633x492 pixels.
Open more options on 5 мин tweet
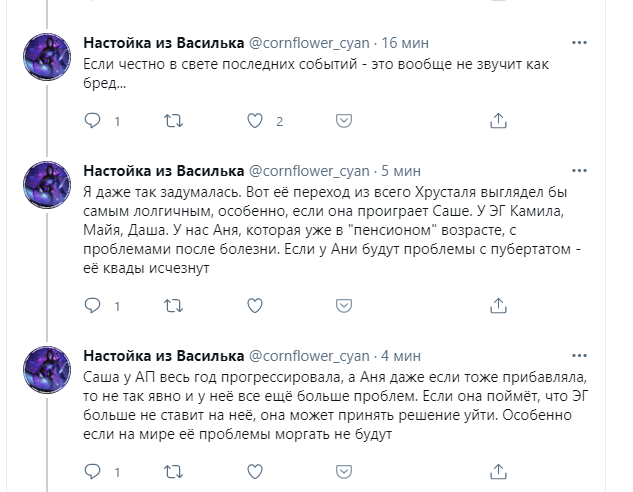click(x=578, y=170)
